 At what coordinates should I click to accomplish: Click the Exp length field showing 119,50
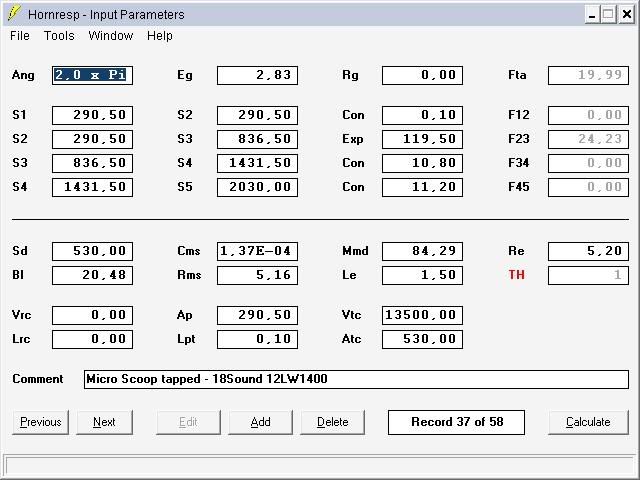click(x=422, y=139)
